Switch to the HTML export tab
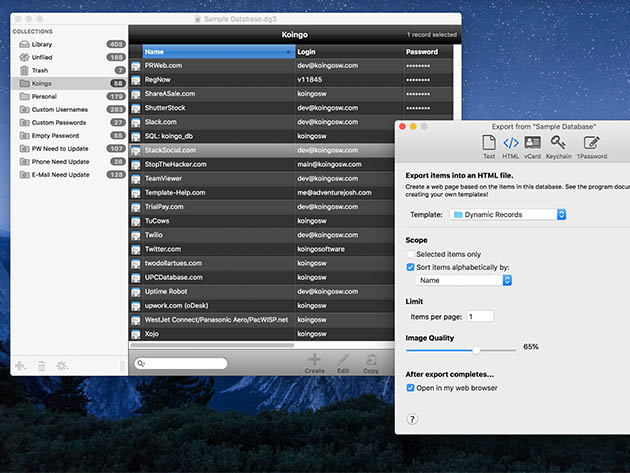Screen dimensions: 630x473 (x=510, y=147)
